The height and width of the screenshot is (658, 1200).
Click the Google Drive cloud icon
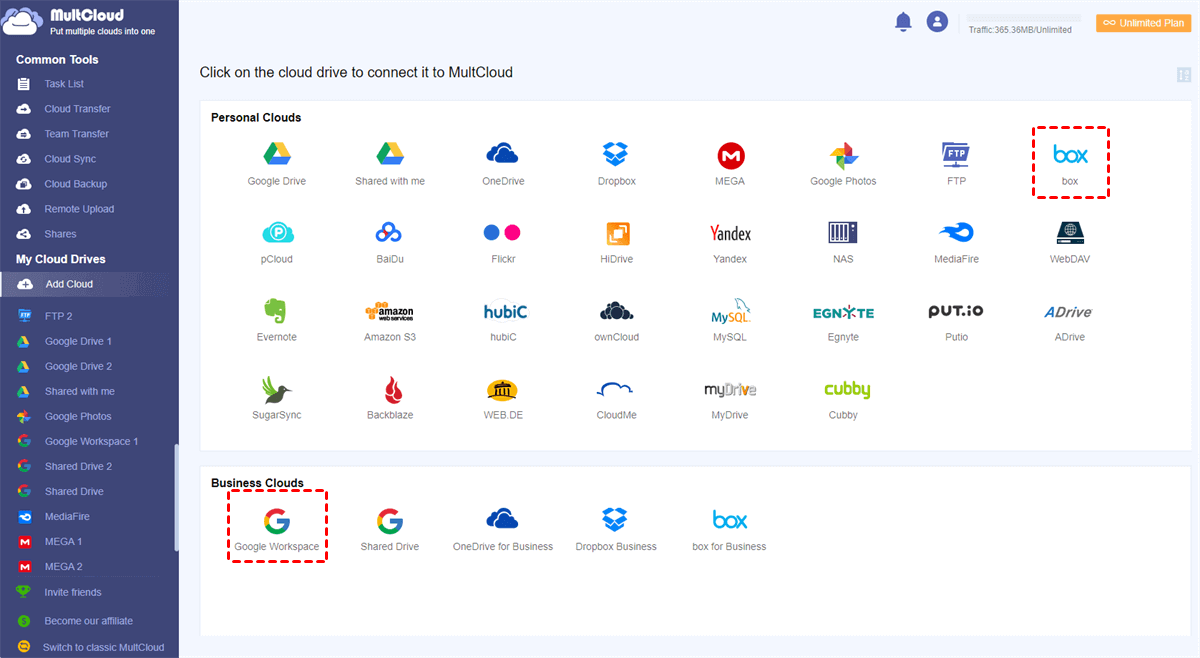(x=277, y=155)
